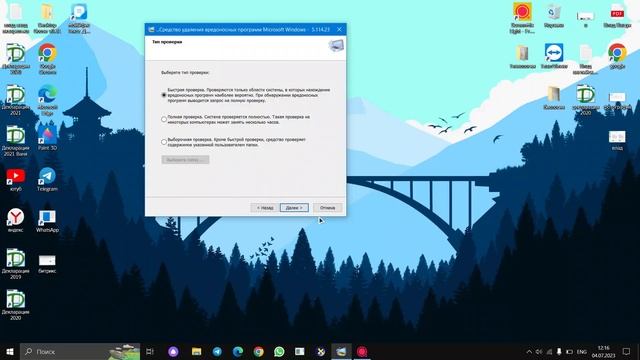The height and width of the screenshot is (360, 640).
Task: Open Telegram desktop shortcut
Action: (47, 180)
